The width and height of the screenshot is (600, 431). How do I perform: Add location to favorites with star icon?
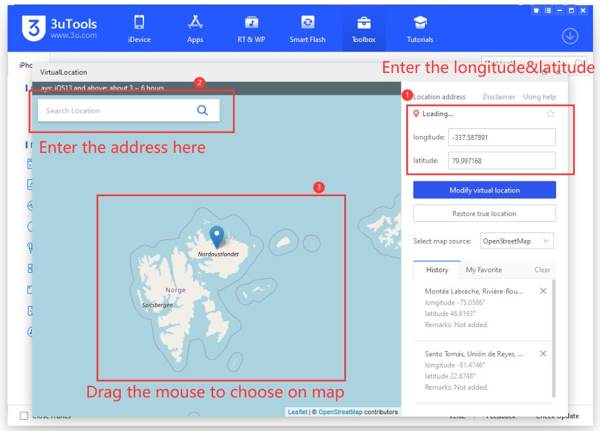[x=550, y=114]
